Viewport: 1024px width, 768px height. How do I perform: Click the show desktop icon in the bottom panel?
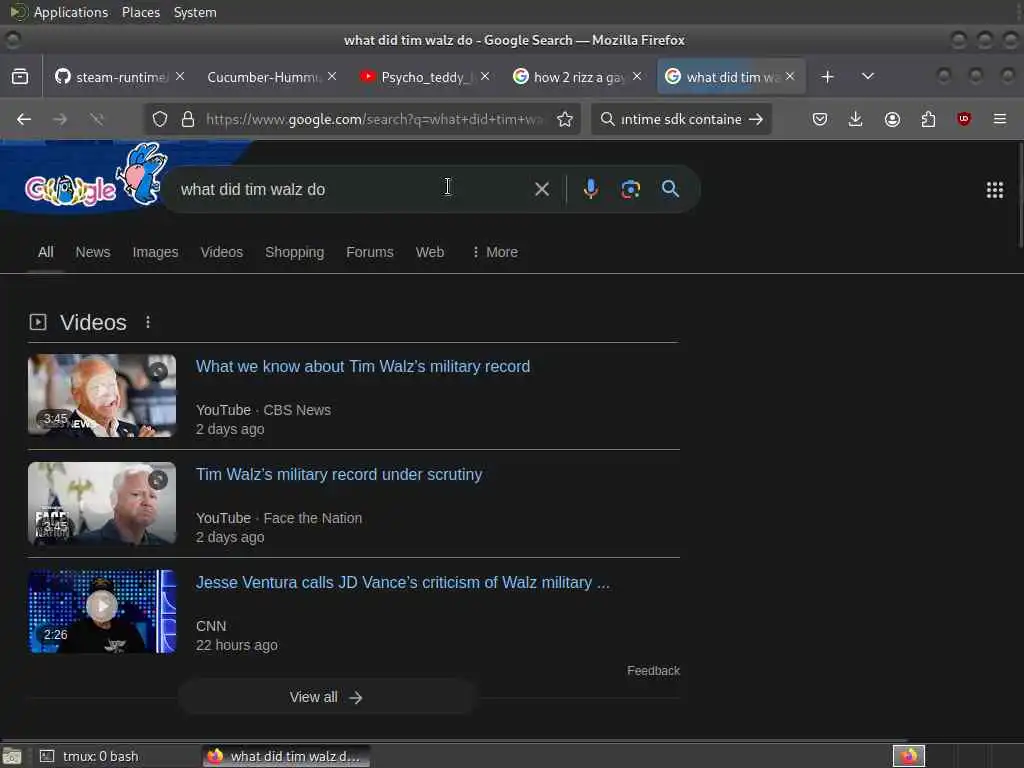click(12, 756)
